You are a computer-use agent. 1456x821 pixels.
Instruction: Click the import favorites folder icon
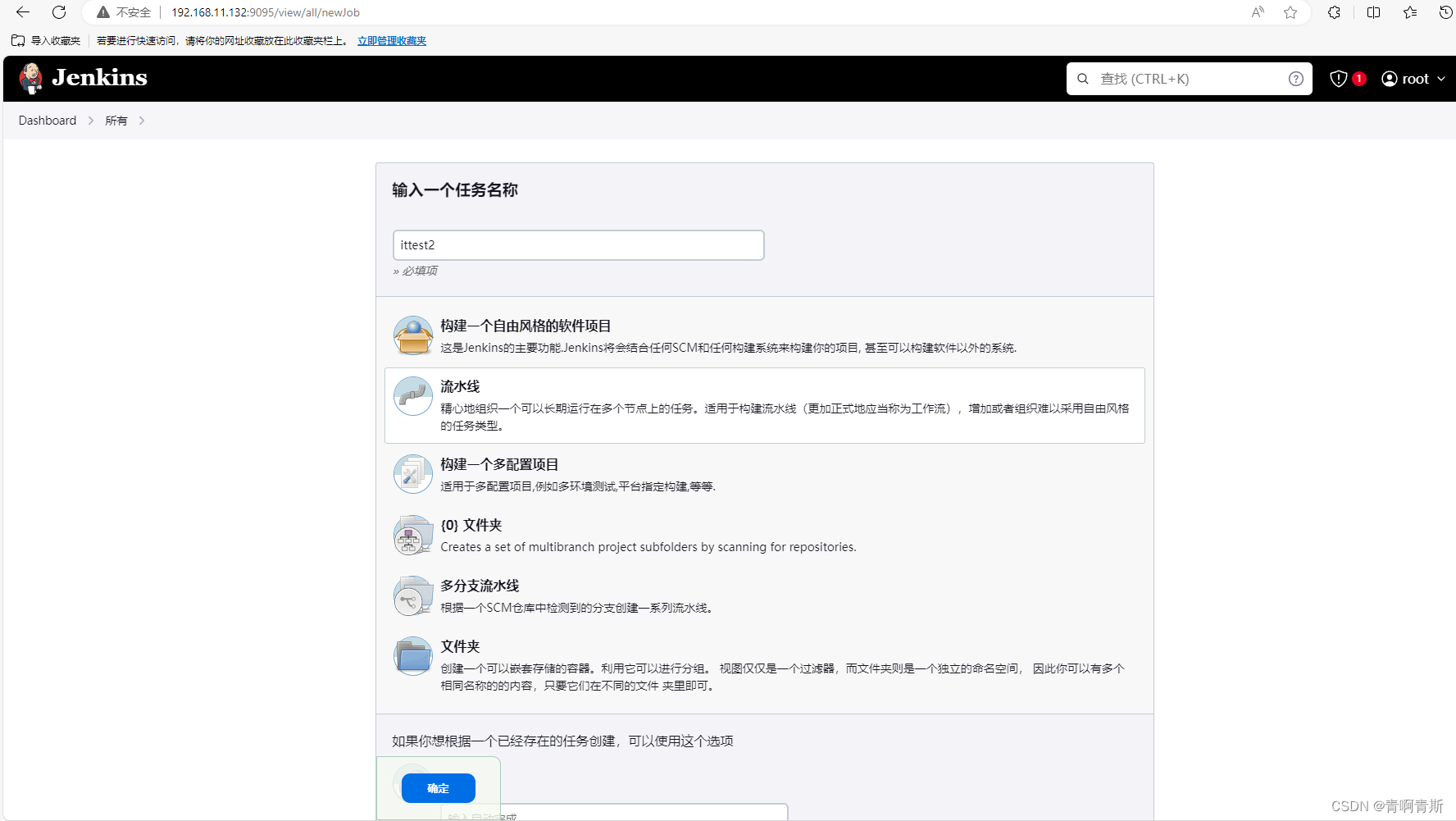pos(18,40)
